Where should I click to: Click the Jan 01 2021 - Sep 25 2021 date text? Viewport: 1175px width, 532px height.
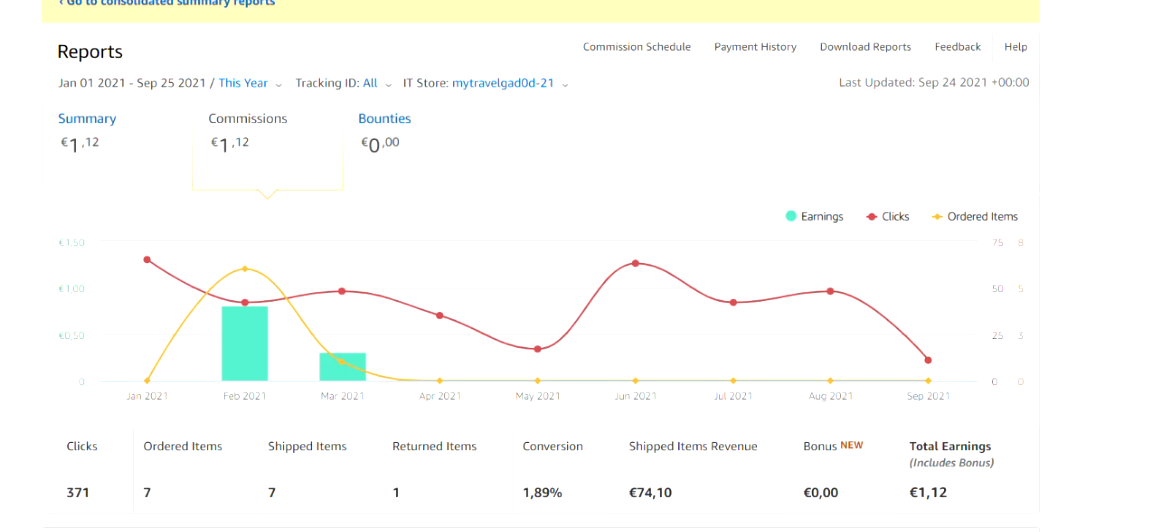[x=132, y=83]
